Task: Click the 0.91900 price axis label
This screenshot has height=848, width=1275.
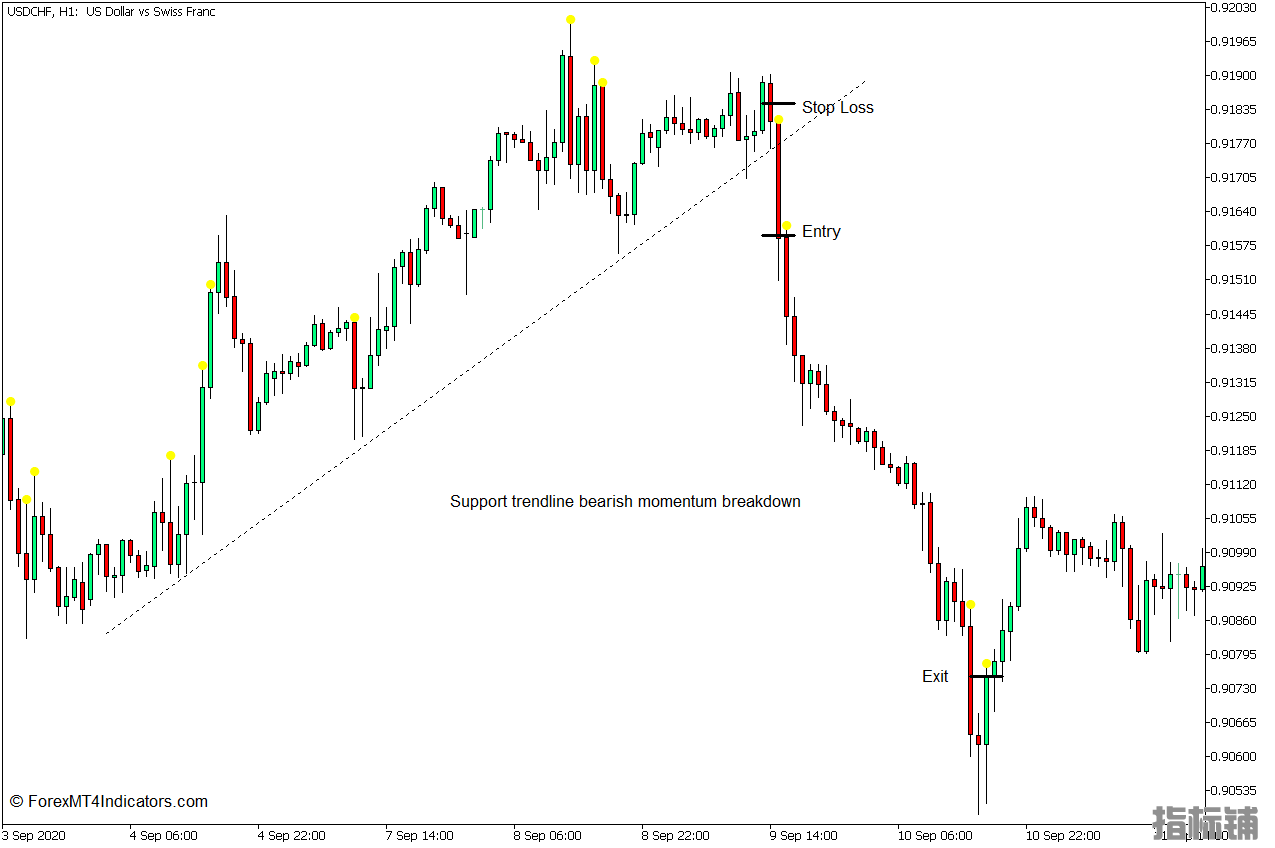Action: pos(1233,76)
